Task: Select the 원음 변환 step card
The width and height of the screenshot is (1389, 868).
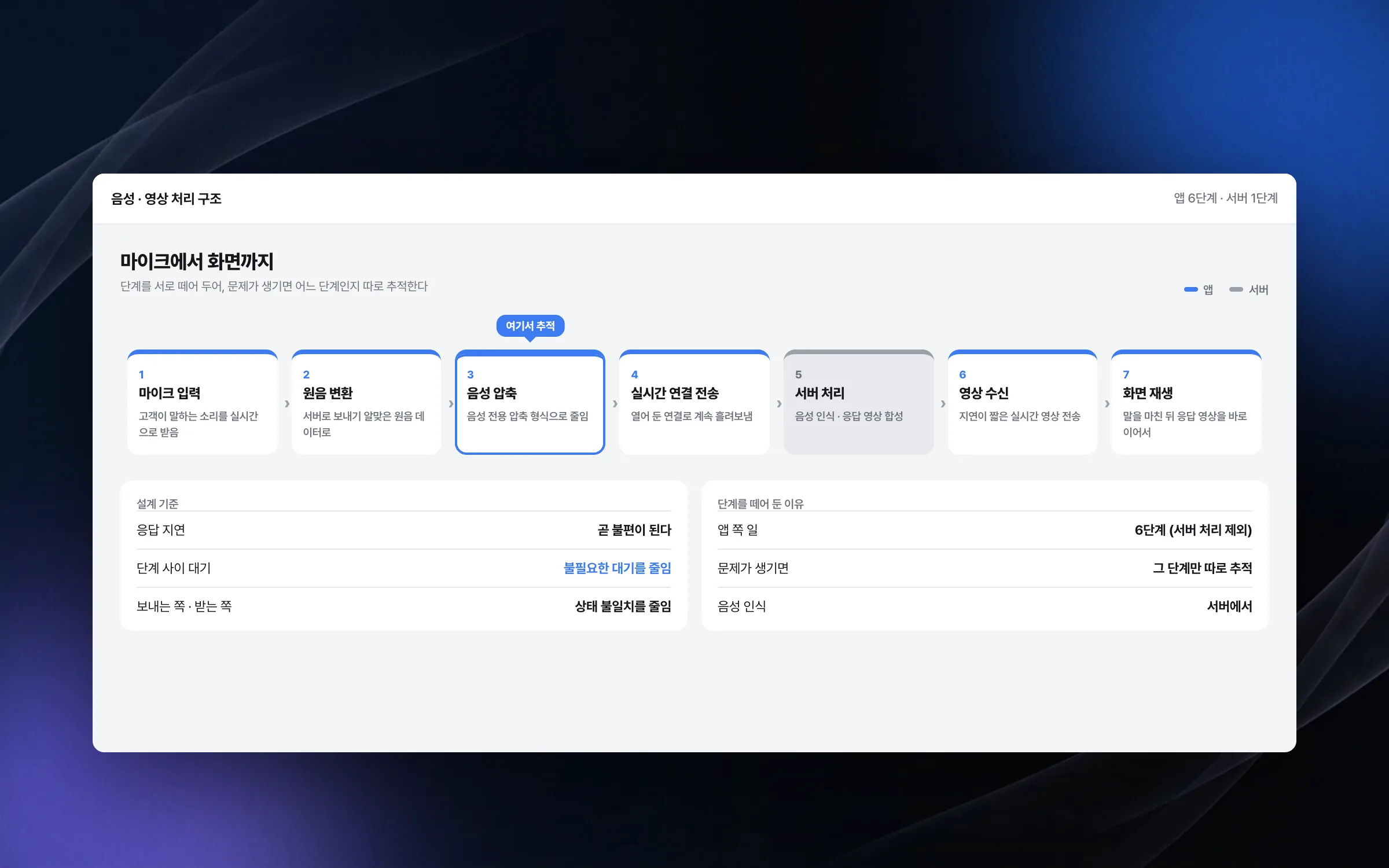Action: (x=366, y=402)
